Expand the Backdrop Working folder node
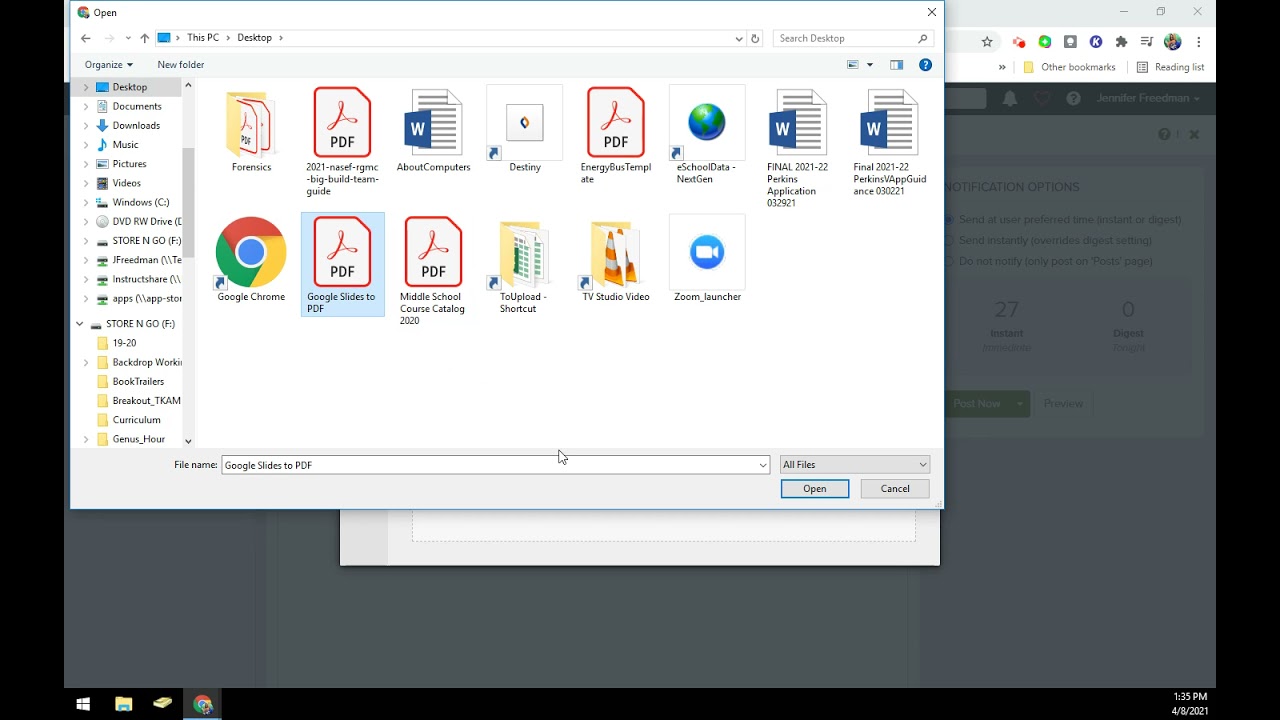This screenshot has width=1280, height=720. pos(86,362)
